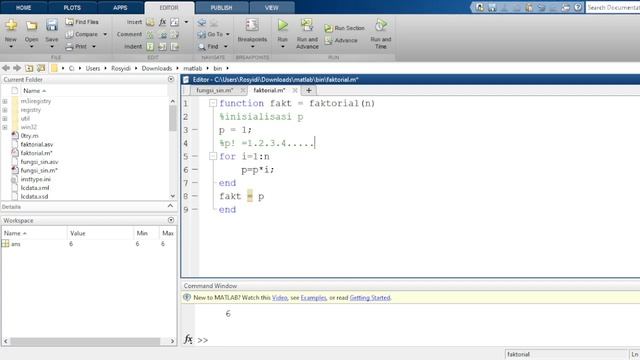Select fungsi_sin.m file in Current Folder
640x360 pixels.
pyautogui.click(x=39, y=170)
